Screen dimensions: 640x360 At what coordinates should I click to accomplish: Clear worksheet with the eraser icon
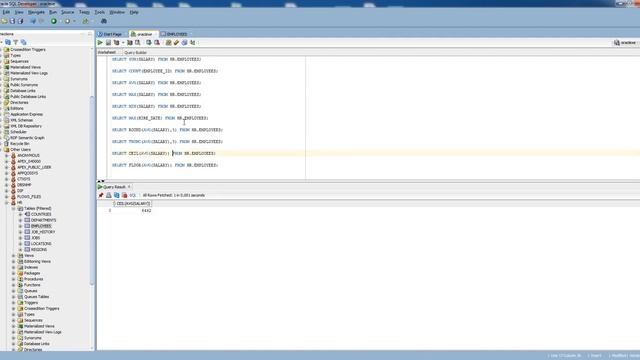tap(176, 42)
